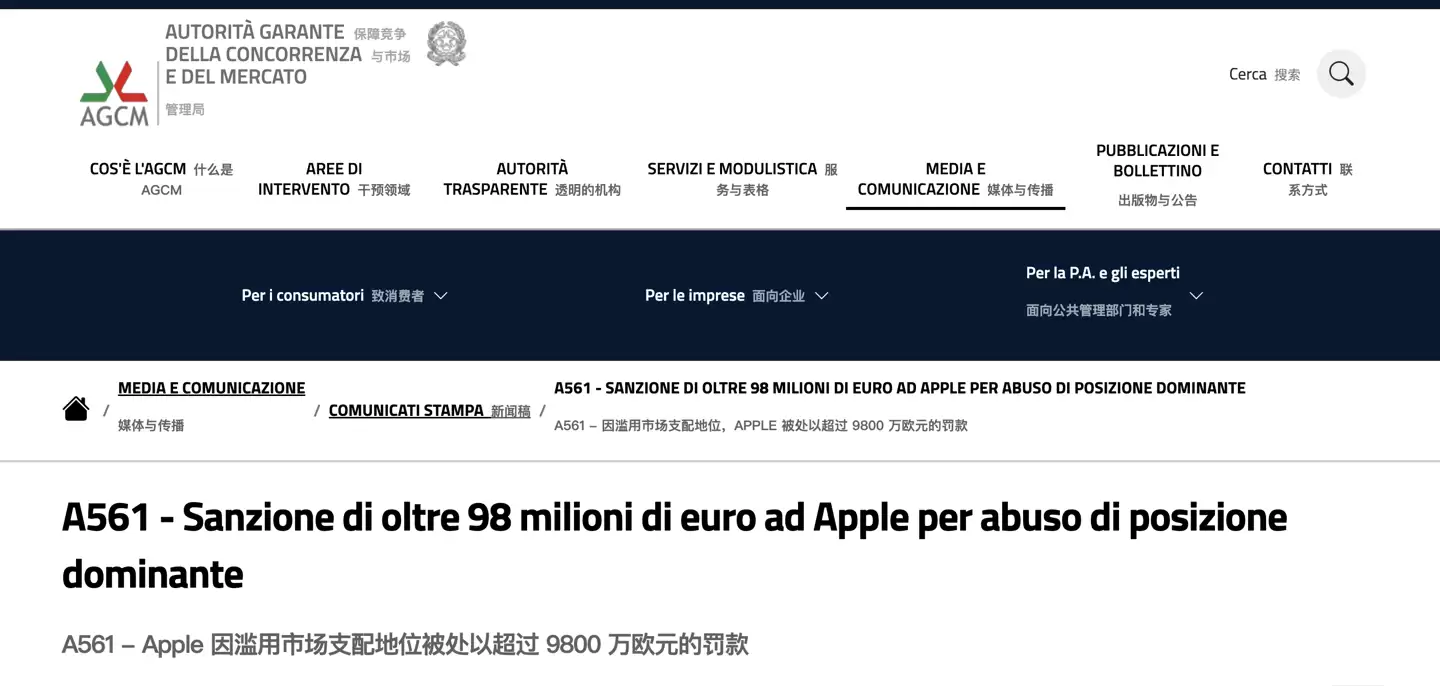This screenshot has height=686, width=1440.
Task: Click the Cerca search label
Action: (1247, 73)
